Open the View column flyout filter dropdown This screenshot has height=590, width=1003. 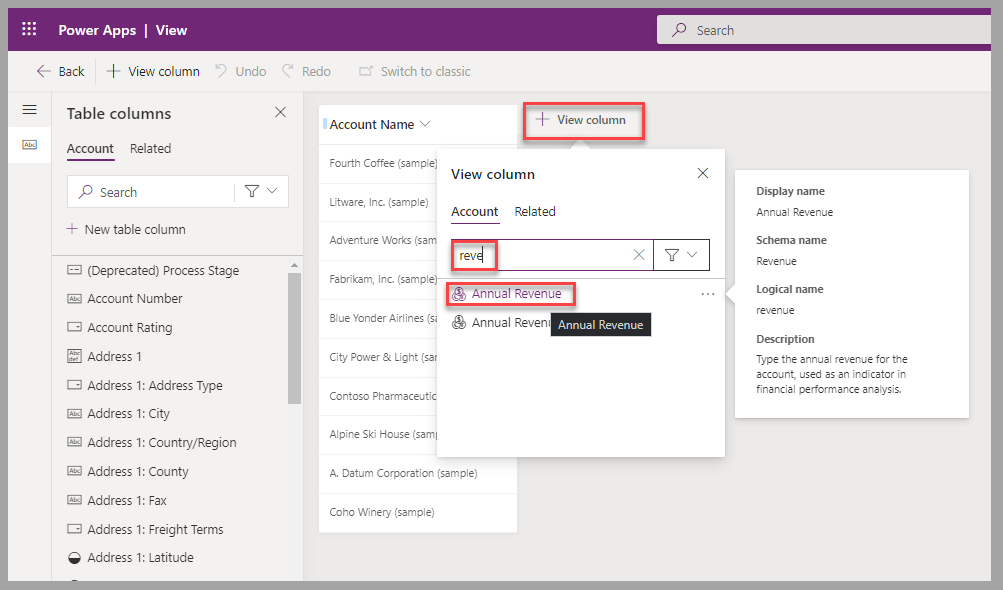681,255
